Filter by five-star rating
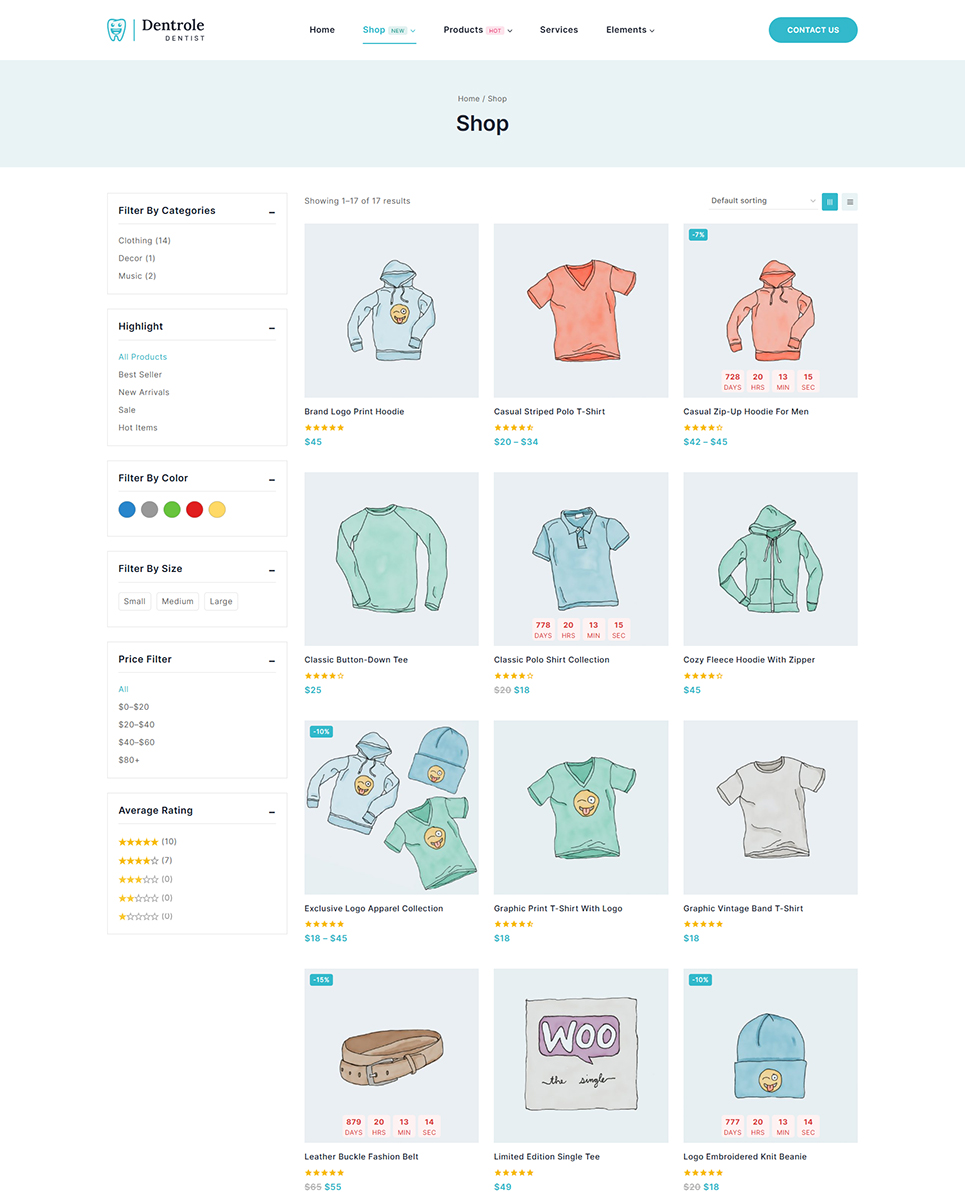The width and height of the screenshot is (965, 1200). pyautogui.click(x=147, y=842)
